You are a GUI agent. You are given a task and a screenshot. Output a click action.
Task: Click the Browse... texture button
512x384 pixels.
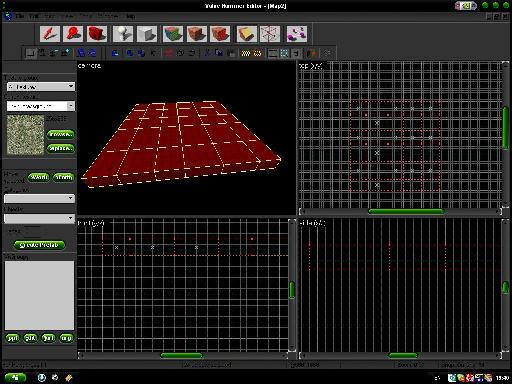60,134
